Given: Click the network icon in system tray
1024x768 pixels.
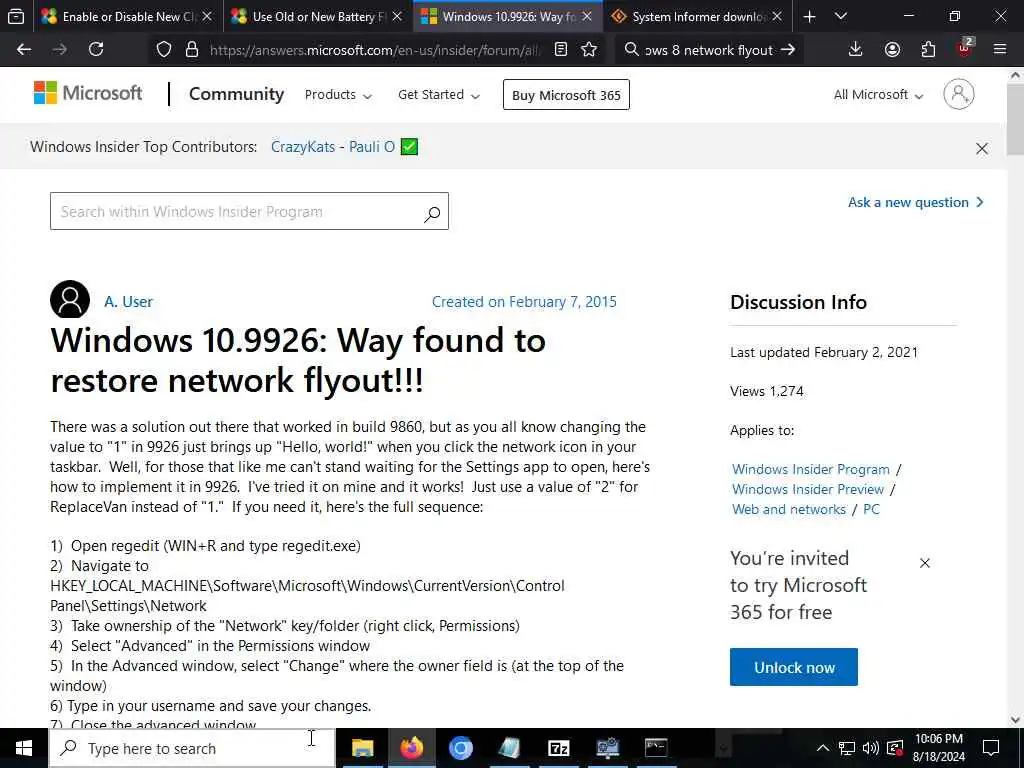Looking at the screenshot, I should click(x=847, y=748).
